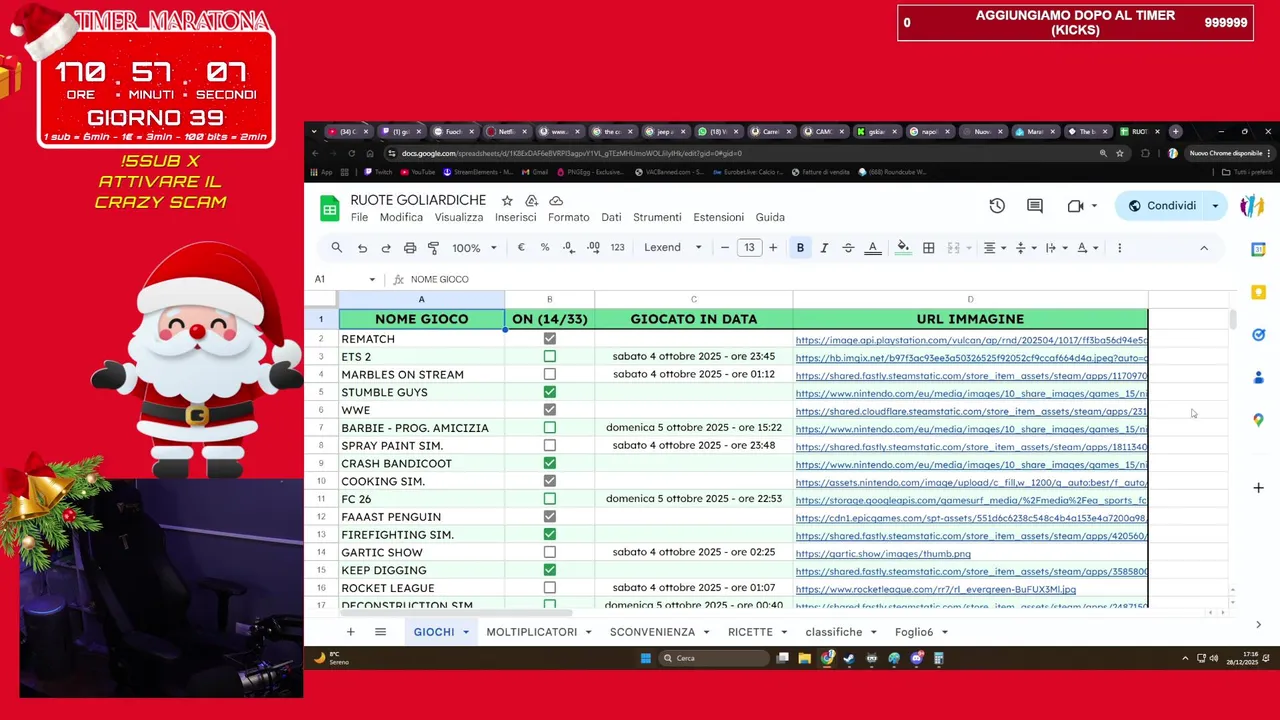Star the RUOTE GOLIARDICHE document
The height and width of the screenshot is (720, 1280).
pos(507,201)
